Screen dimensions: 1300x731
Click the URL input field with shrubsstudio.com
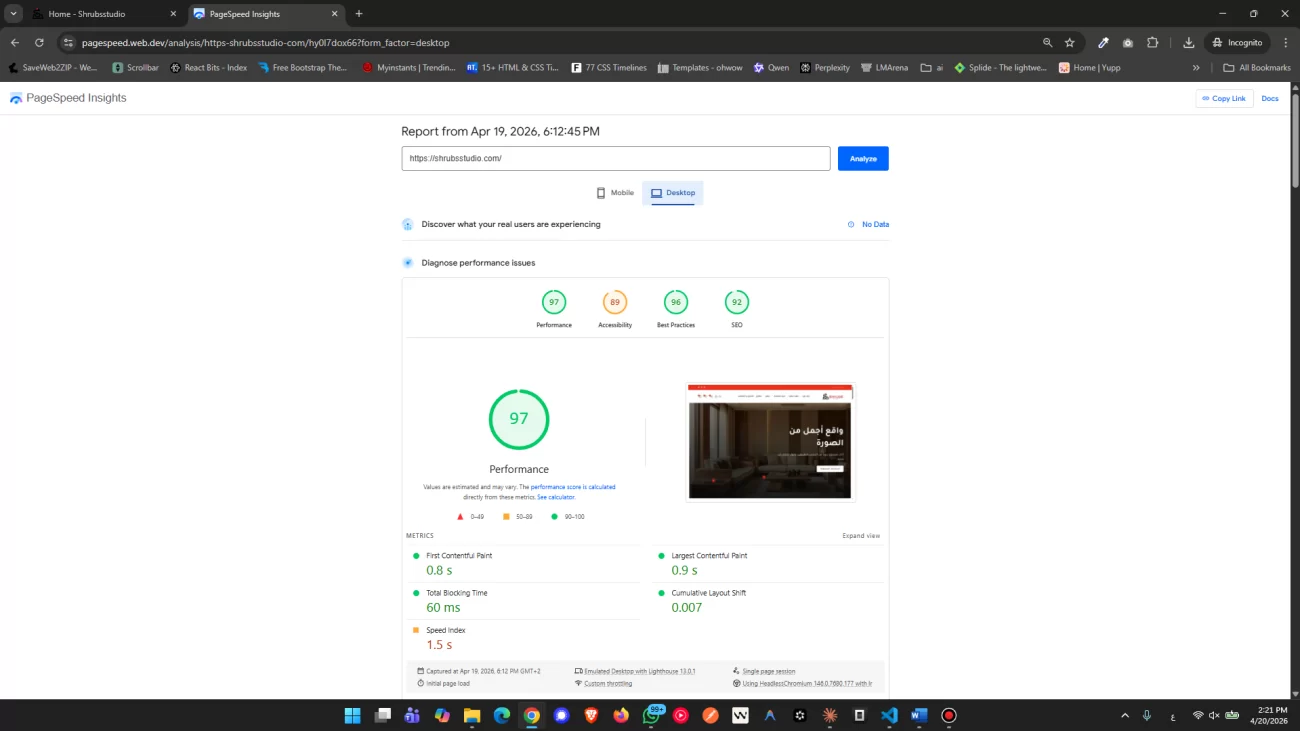coord(616,159)
